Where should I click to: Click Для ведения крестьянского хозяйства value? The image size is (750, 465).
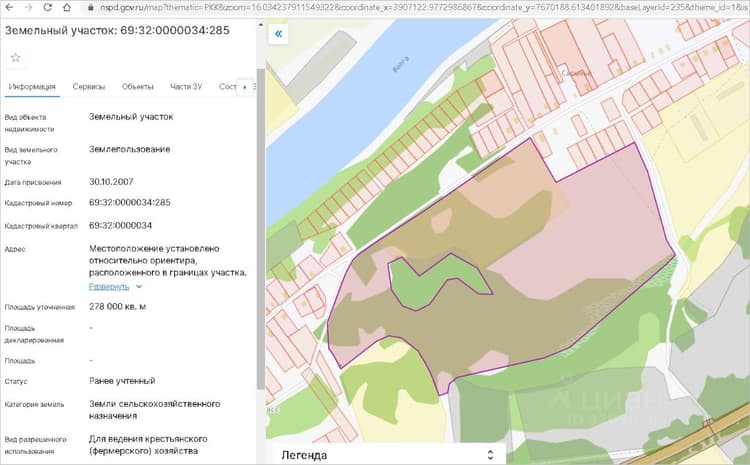(148, 445)
